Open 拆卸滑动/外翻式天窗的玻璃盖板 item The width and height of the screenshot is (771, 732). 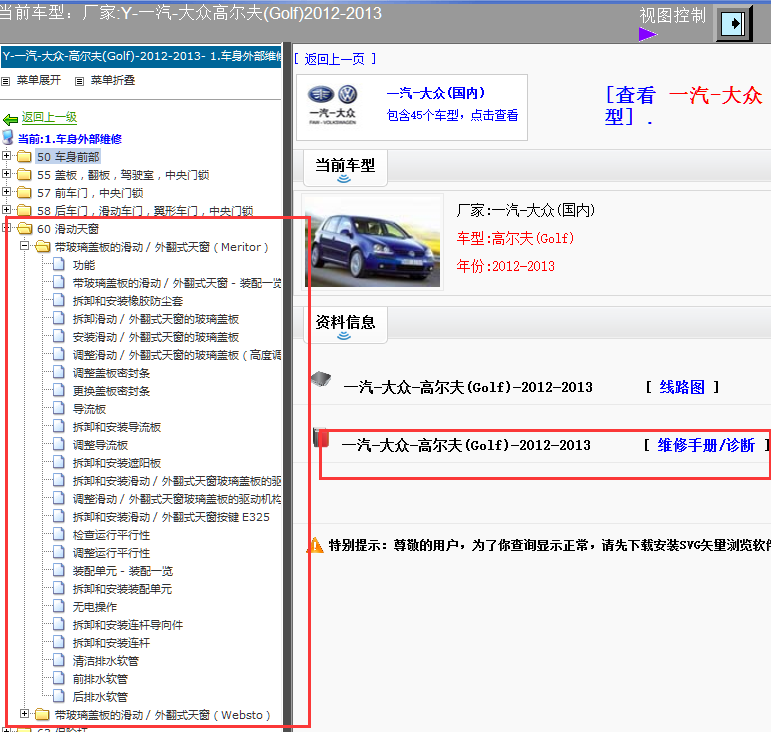[156, 319]
